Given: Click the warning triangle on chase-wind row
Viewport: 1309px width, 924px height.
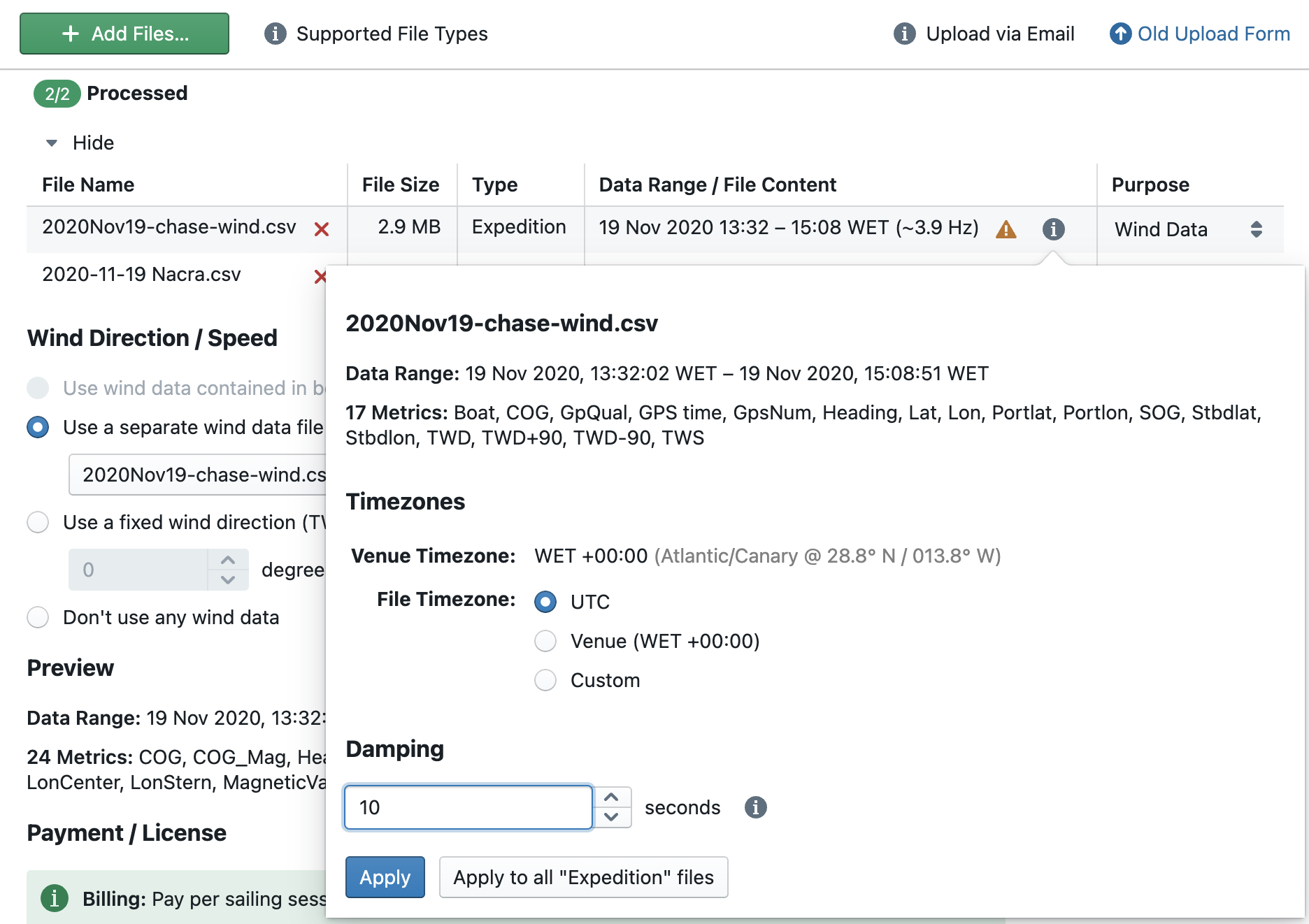Looking at the screenshot, I should point(1006,229).
